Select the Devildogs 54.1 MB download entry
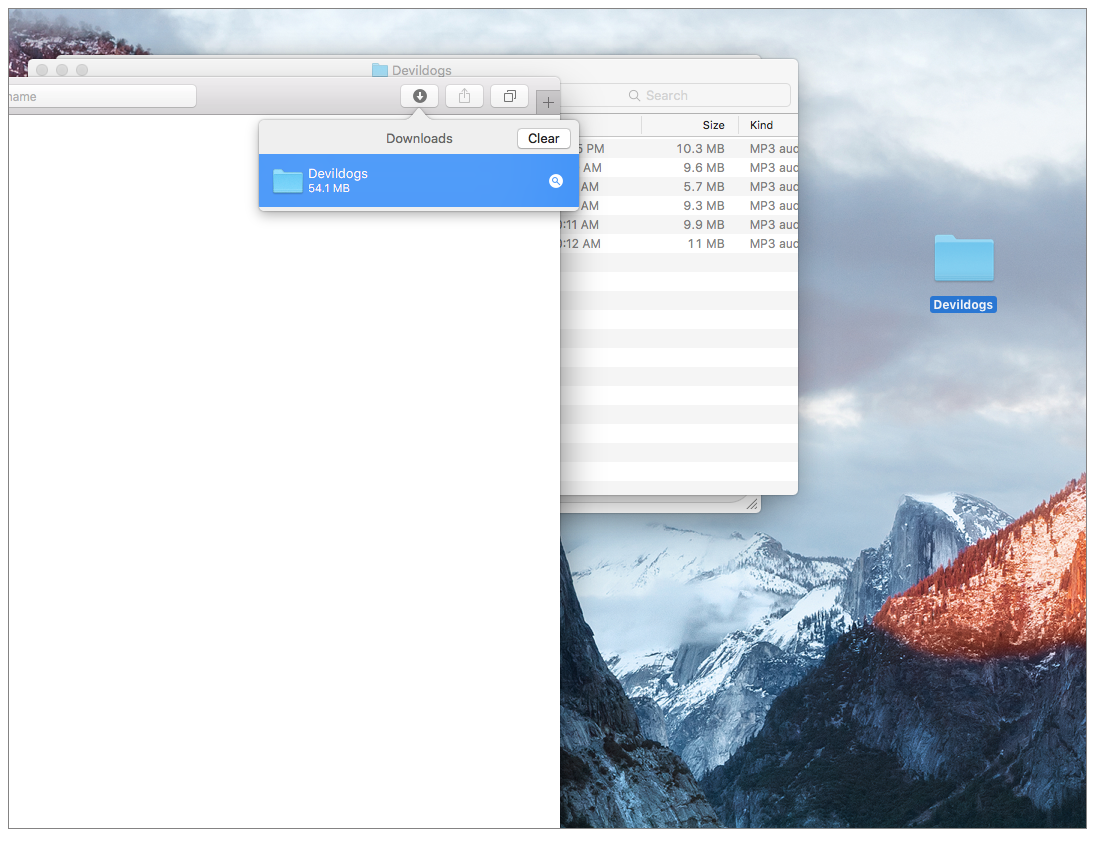This screenshot has width=1097, height=842. coord(400,181)
